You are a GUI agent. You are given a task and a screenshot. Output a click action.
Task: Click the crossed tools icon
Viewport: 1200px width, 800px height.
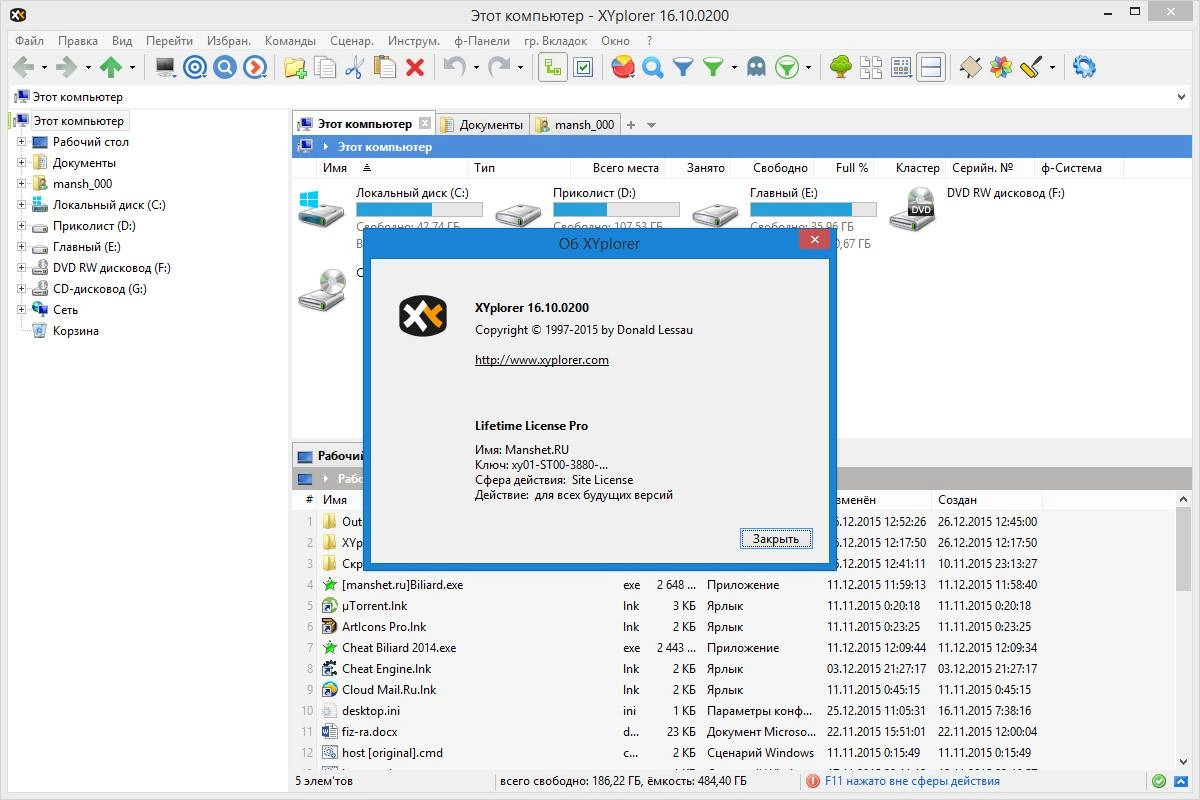970,67
